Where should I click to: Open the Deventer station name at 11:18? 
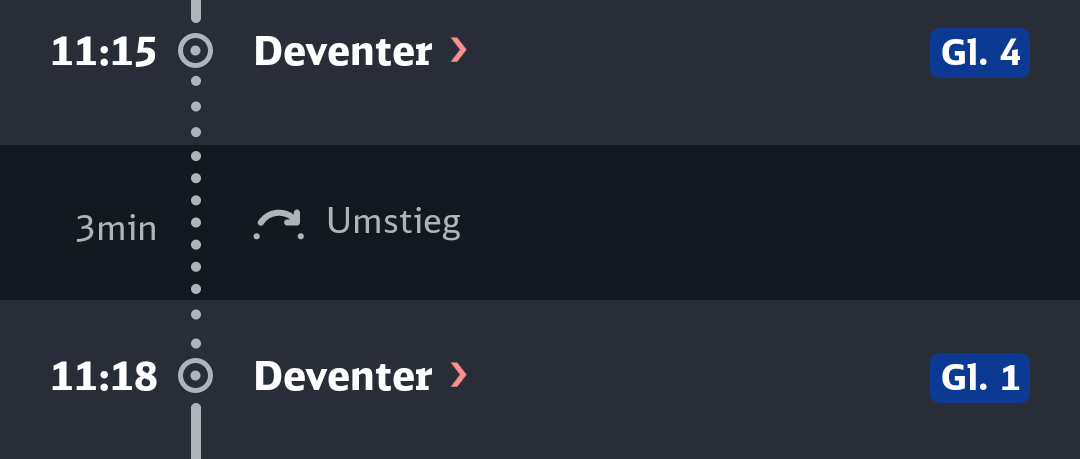[342, 376]
